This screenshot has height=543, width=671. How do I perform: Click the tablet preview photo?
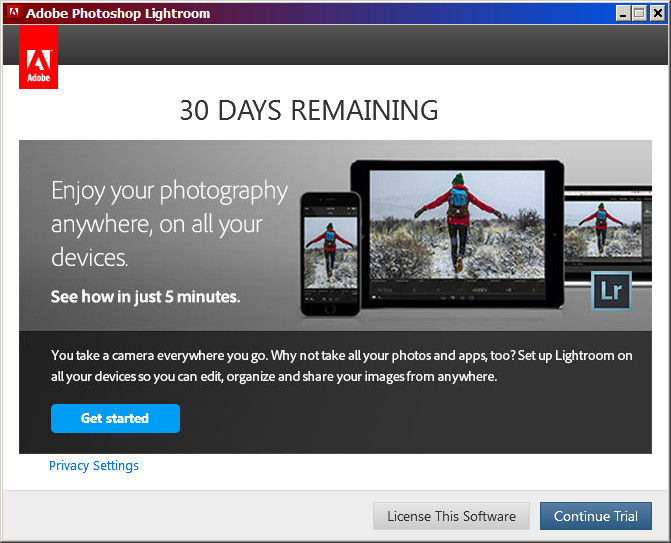pos(457,224)
